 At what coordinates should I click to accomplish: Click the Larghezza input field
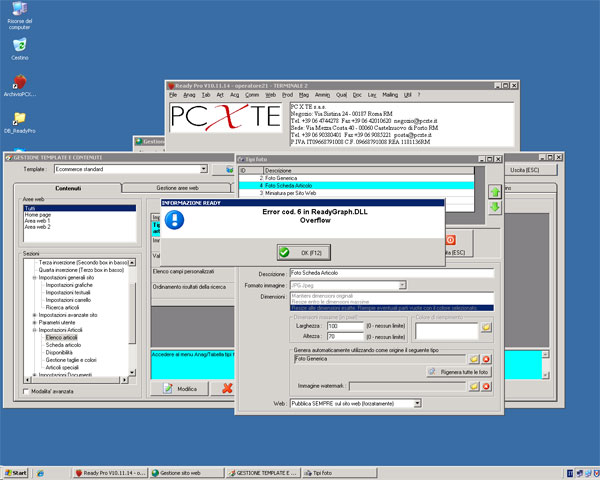pos(345,326)
